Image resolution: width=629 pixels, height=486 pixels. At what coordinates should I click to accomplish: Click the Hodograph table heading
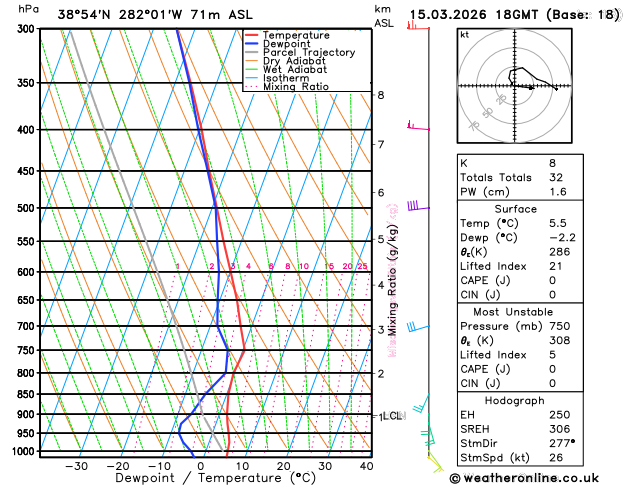tap(515, 401)
